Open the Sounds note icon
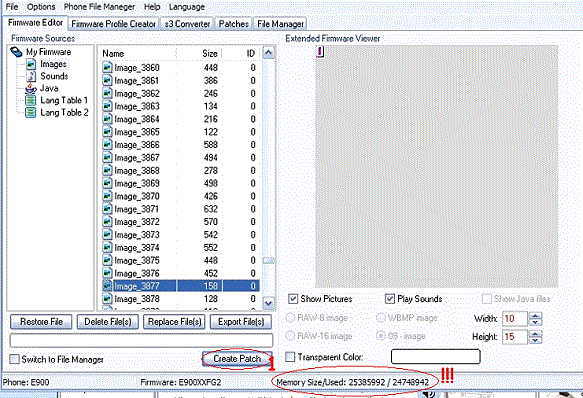The width and height of the screenshot is (583, 398). tap(31, 76)
